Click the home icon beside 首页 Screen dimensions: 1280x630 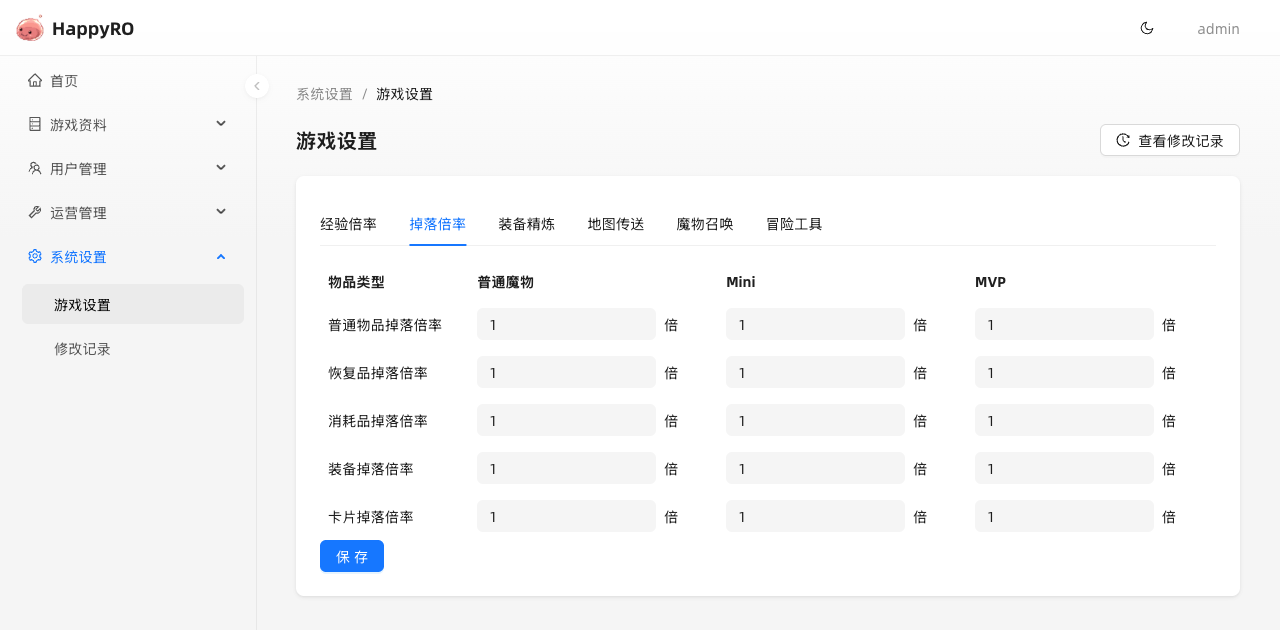(35, 80)
